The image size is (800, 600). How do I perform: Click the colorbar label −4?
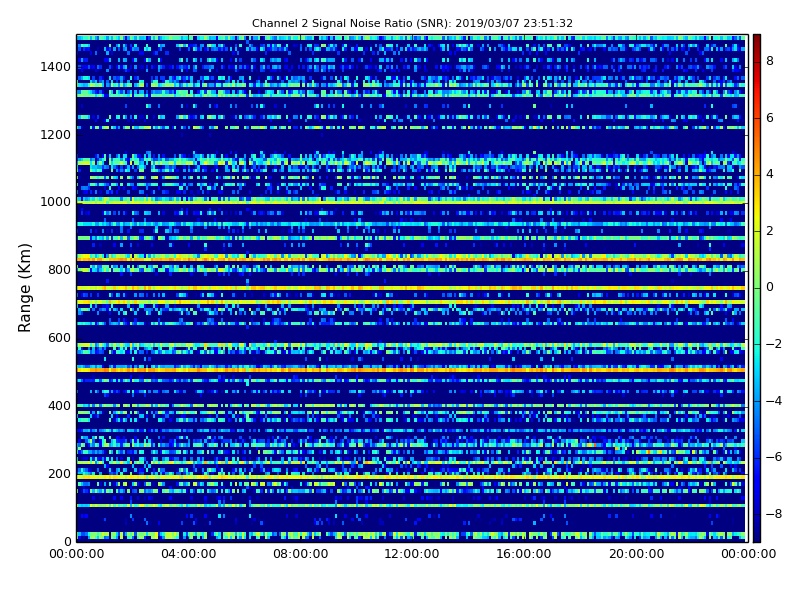pyautogui.click(x=774, y=401)
